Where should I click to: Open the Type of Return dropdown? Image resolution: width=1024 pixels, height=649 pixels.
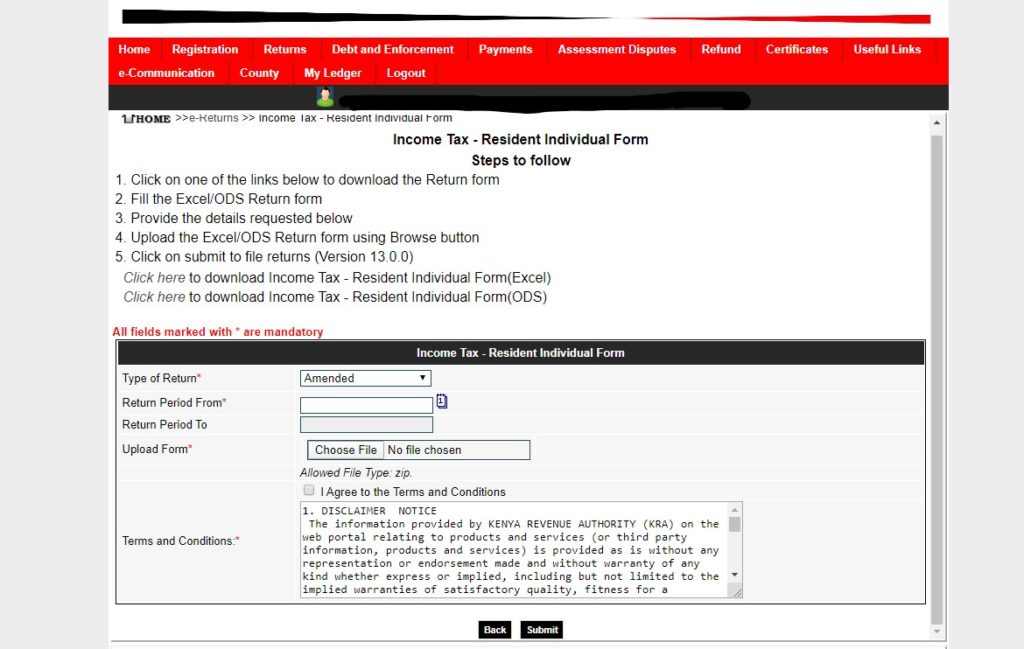(x=365, y=378)
